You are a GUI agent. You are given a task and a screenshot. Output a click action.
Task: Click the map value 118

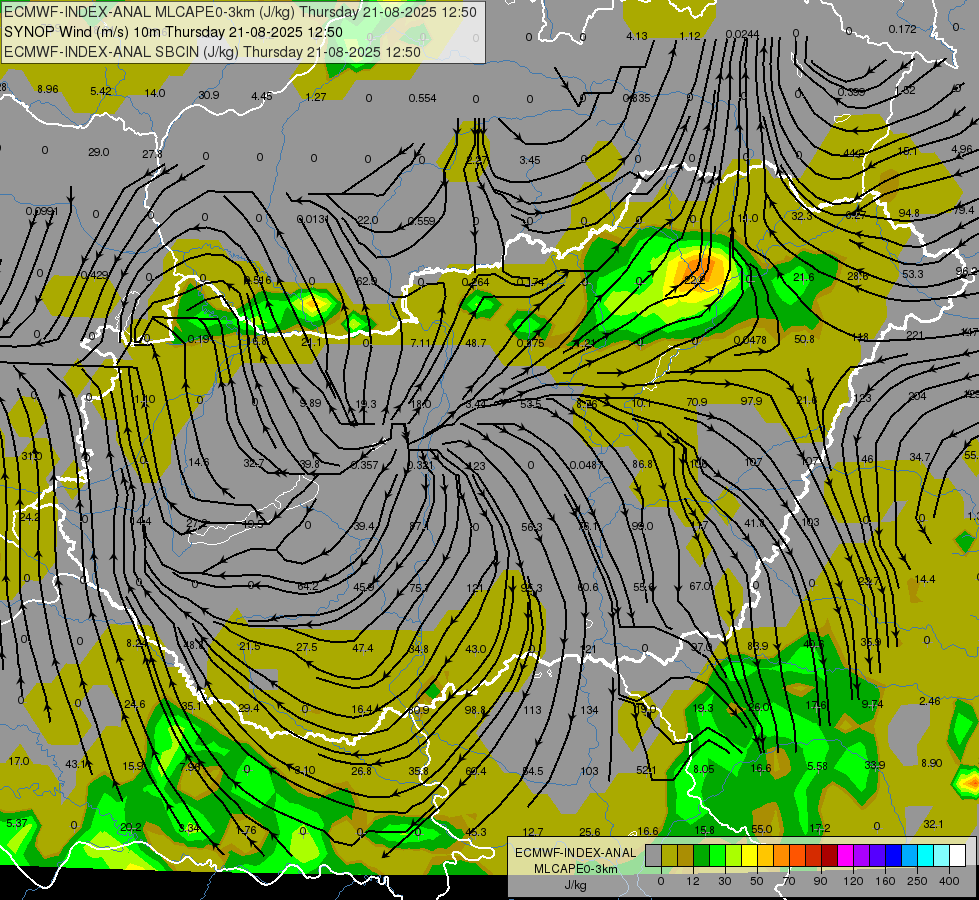tap(860, 337)
